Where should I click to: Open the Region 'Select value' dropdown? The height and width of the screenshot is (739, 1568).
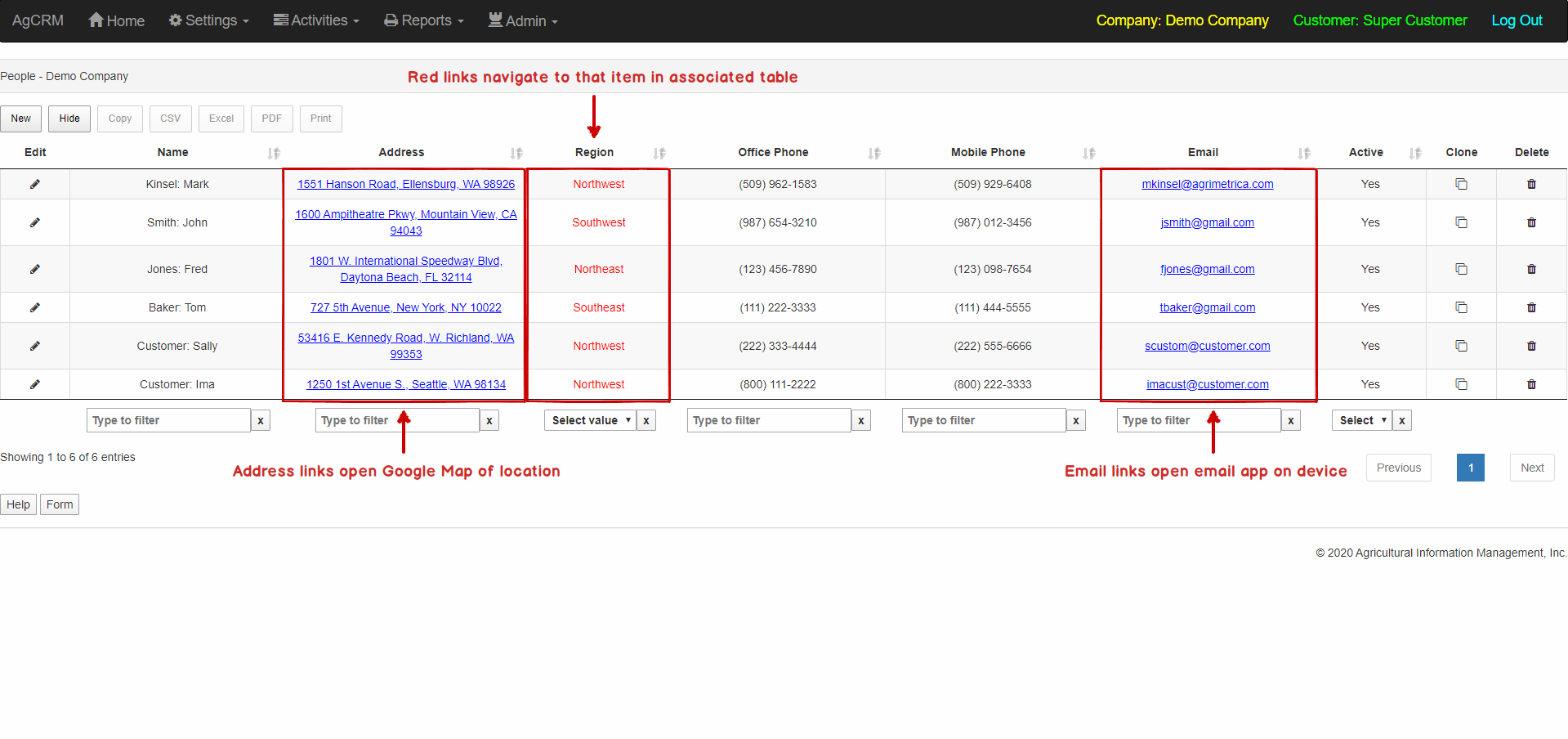[590, 420]
